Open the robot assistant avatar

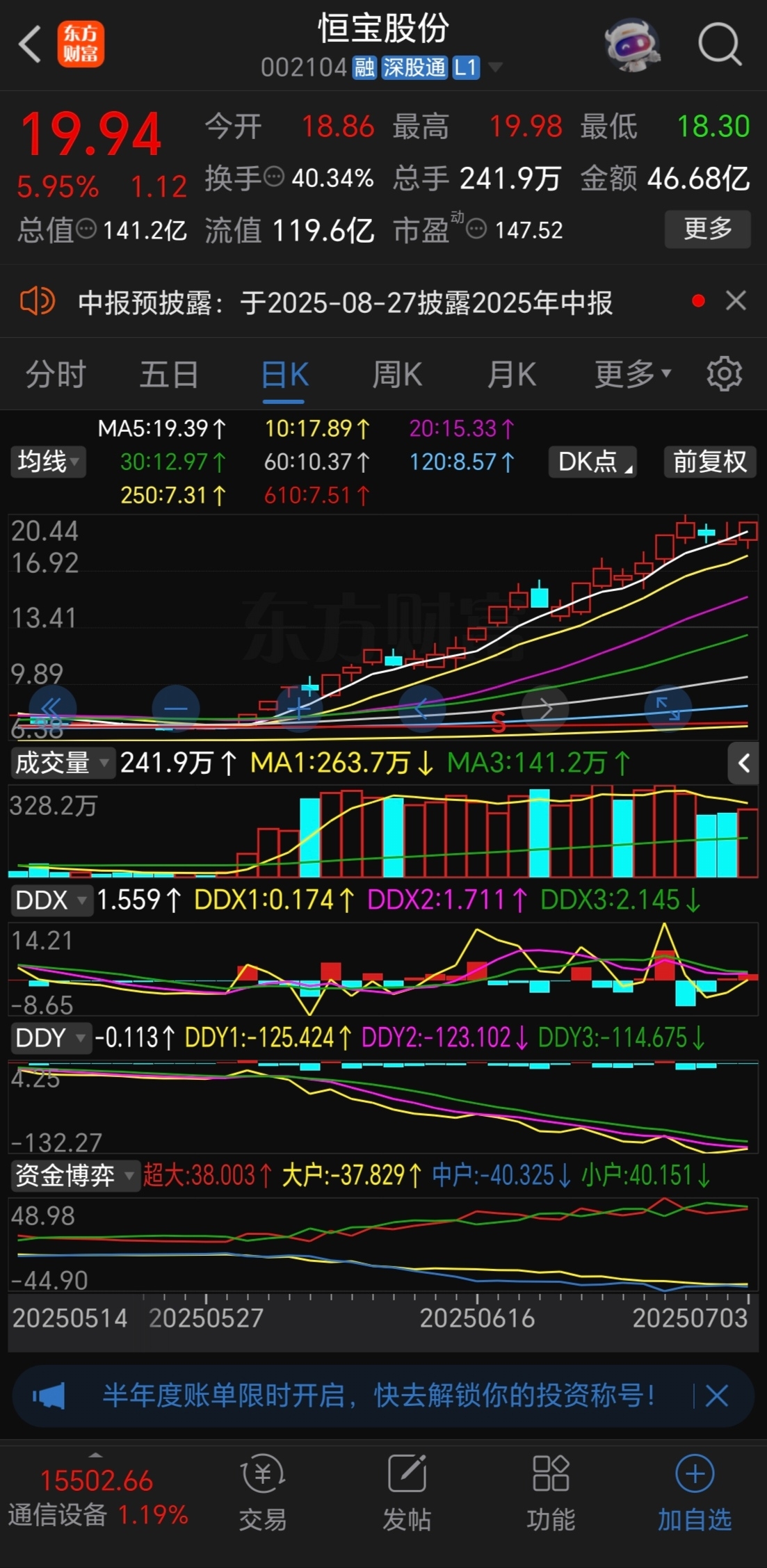(x=632, y=45)
